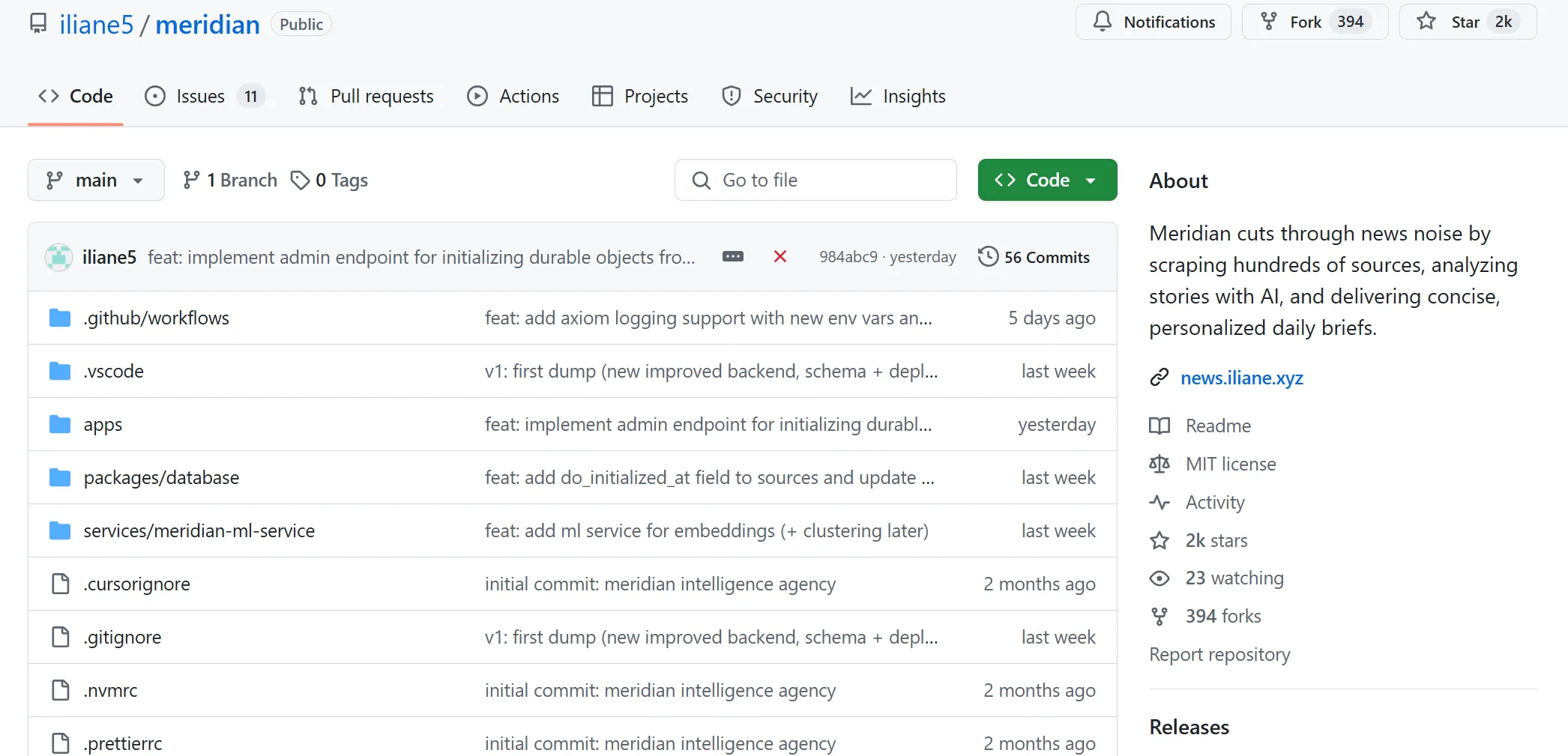View the Security tab

click(x=769, y=96)
